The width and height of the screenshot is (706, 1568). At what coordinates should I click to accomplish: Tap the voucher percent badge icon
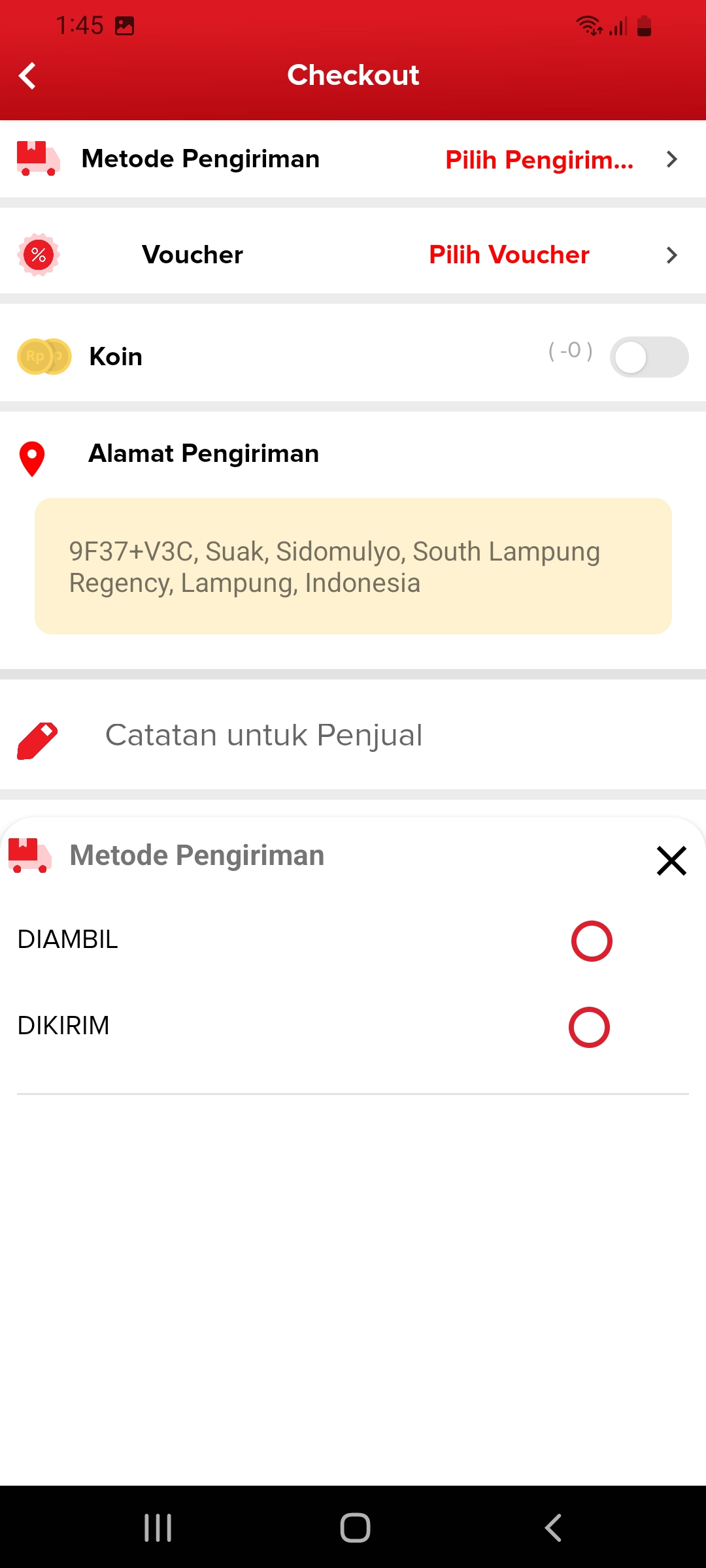tap(39, 255)
